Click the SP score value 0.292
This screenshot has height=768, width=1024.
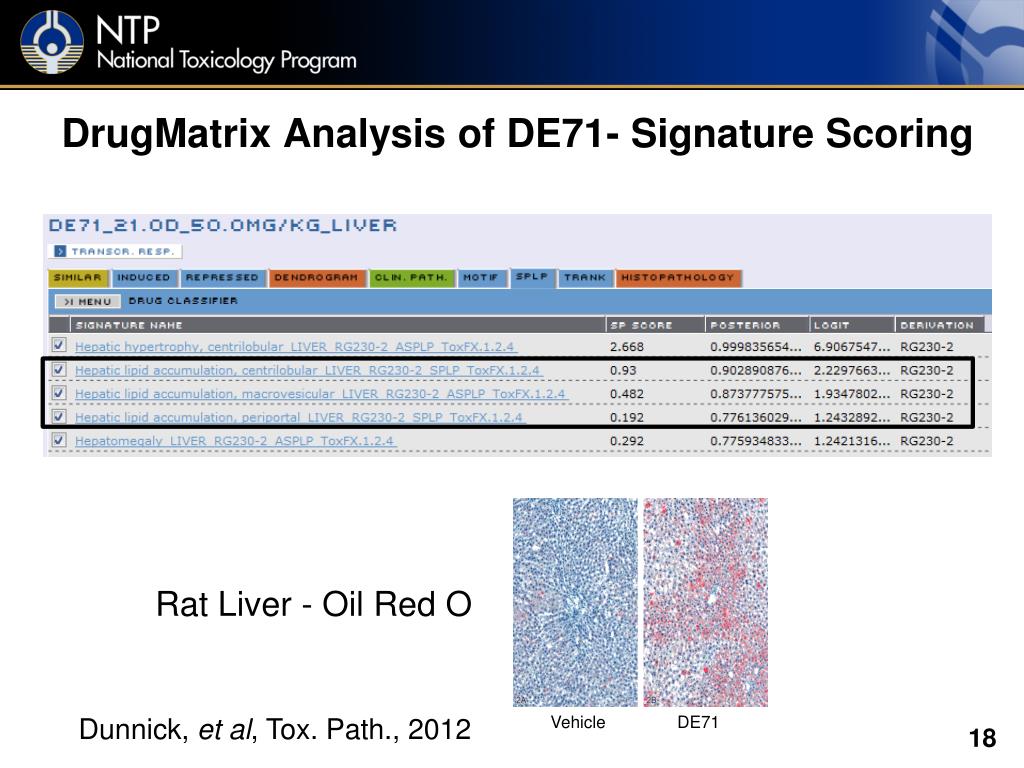coord(627,441)
